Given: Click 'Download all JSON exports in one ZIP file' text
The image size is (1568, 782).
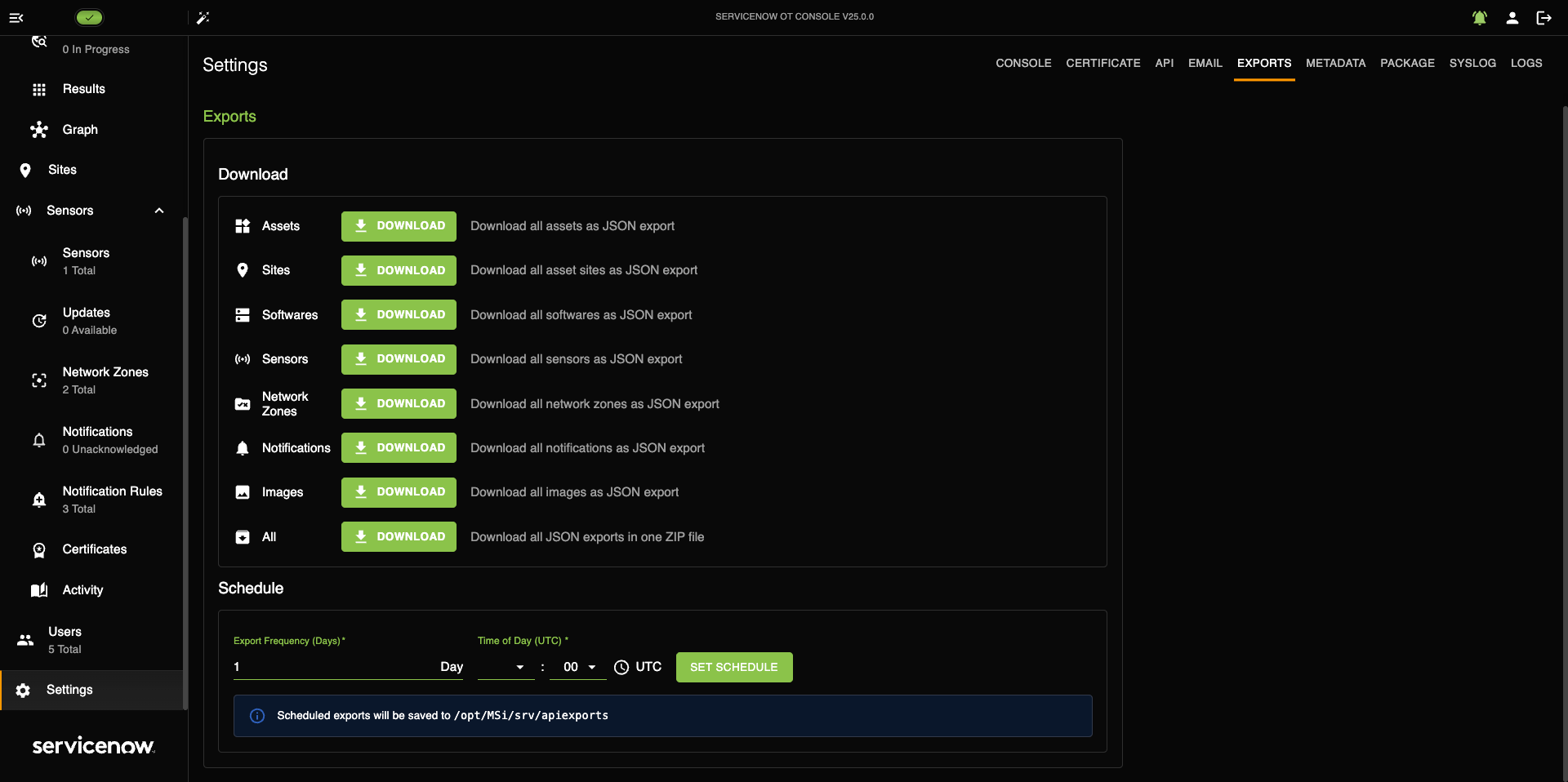Looking at the screenshot, I should pyautogui.click(x=587, y=537).
